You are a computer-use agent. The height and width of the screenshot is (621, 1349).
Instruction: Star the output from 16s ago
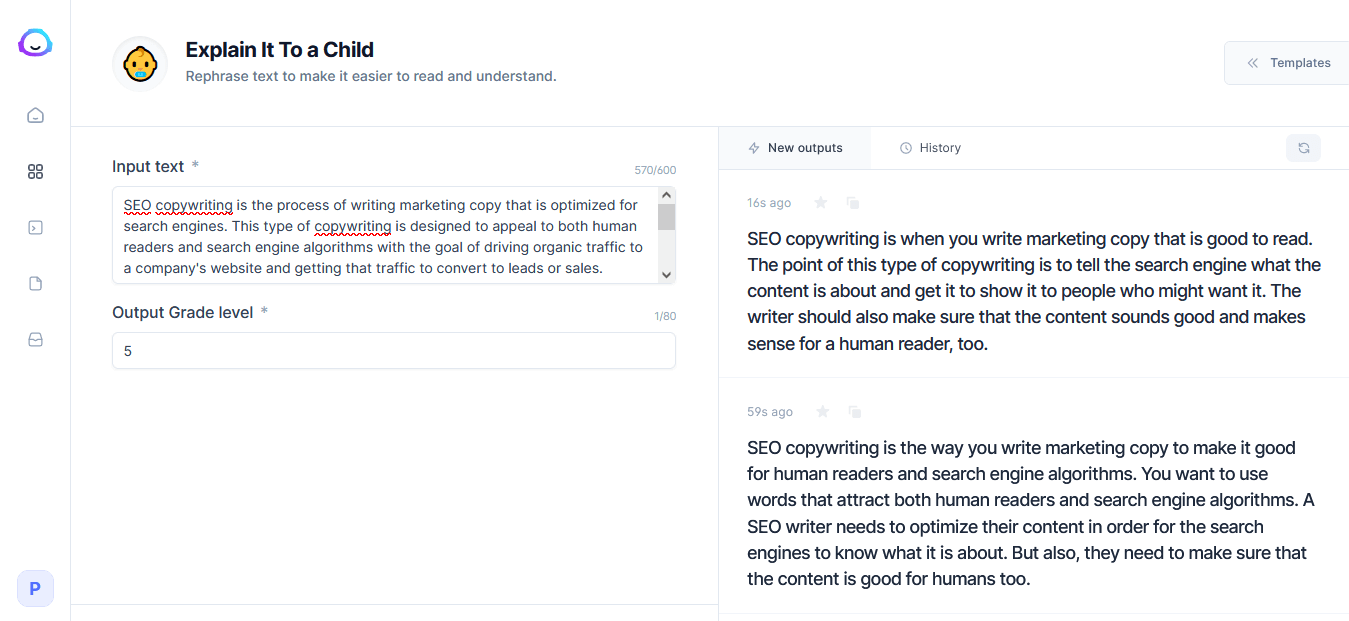coord(821,203)
